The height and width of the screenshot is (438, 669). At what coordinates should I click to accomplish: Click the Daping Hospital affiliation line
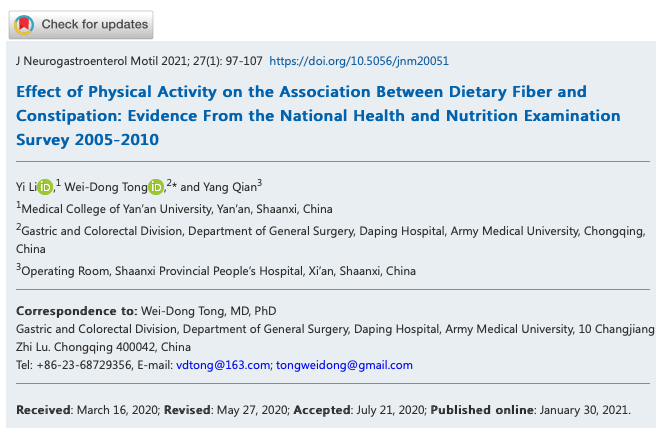[331, 240]
